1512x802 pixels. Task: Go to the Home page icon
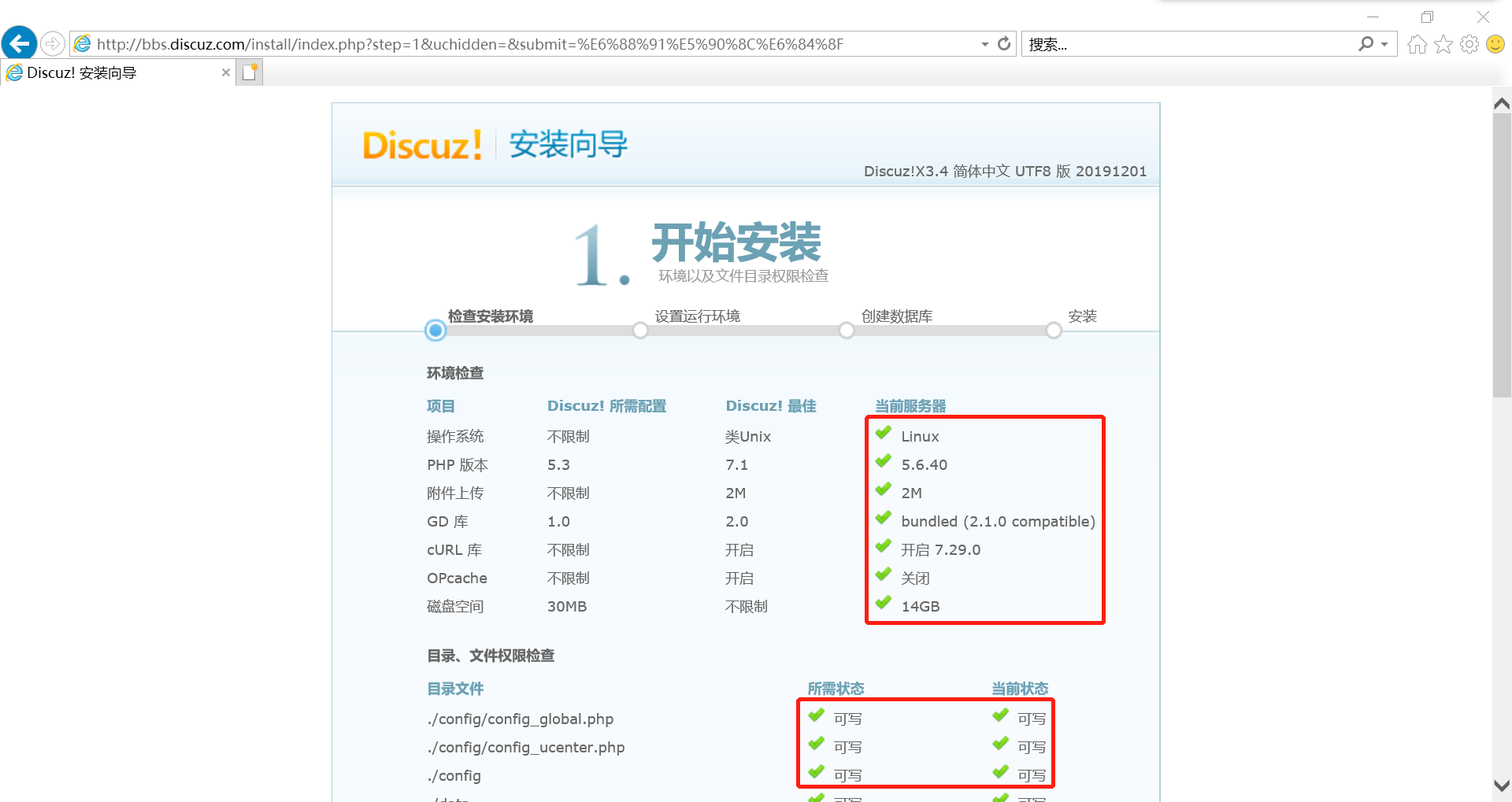pyautogui.click(x=1417, y=44)
